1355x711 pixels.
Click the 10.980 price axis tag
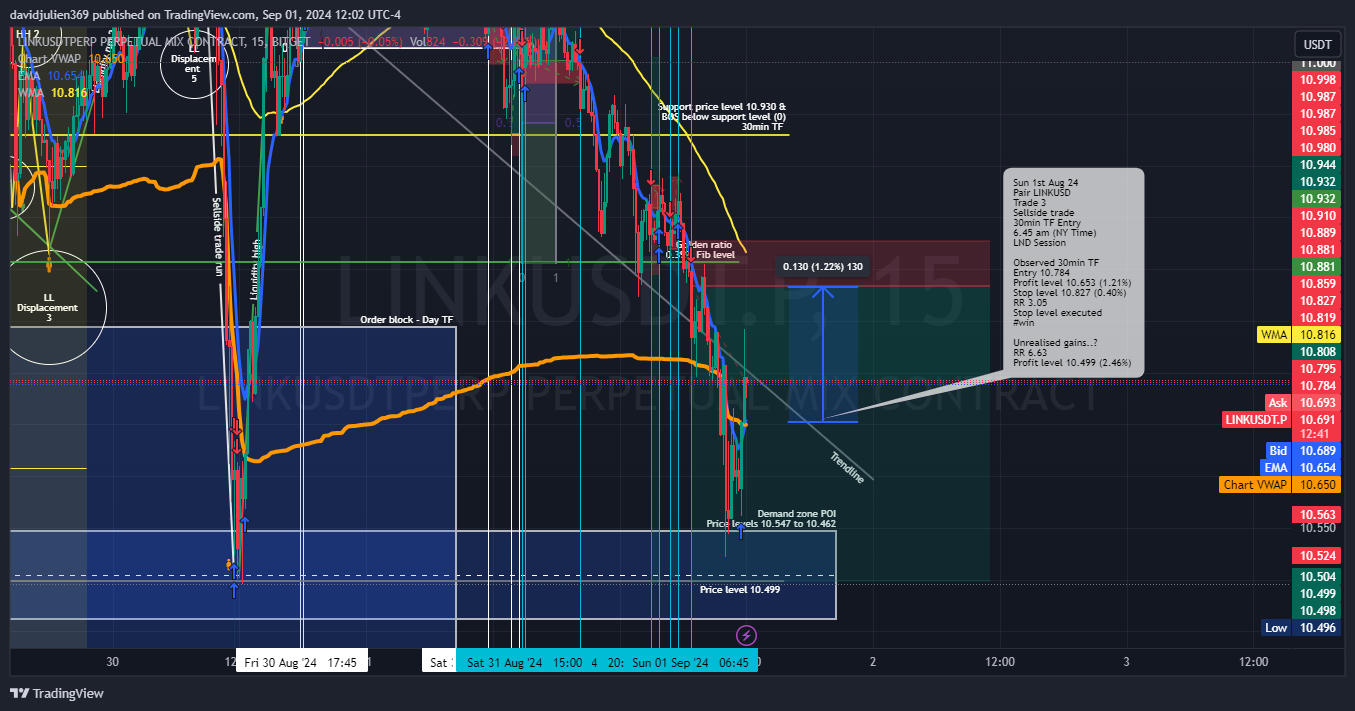pyautogui.click(x=1318, y=148)
